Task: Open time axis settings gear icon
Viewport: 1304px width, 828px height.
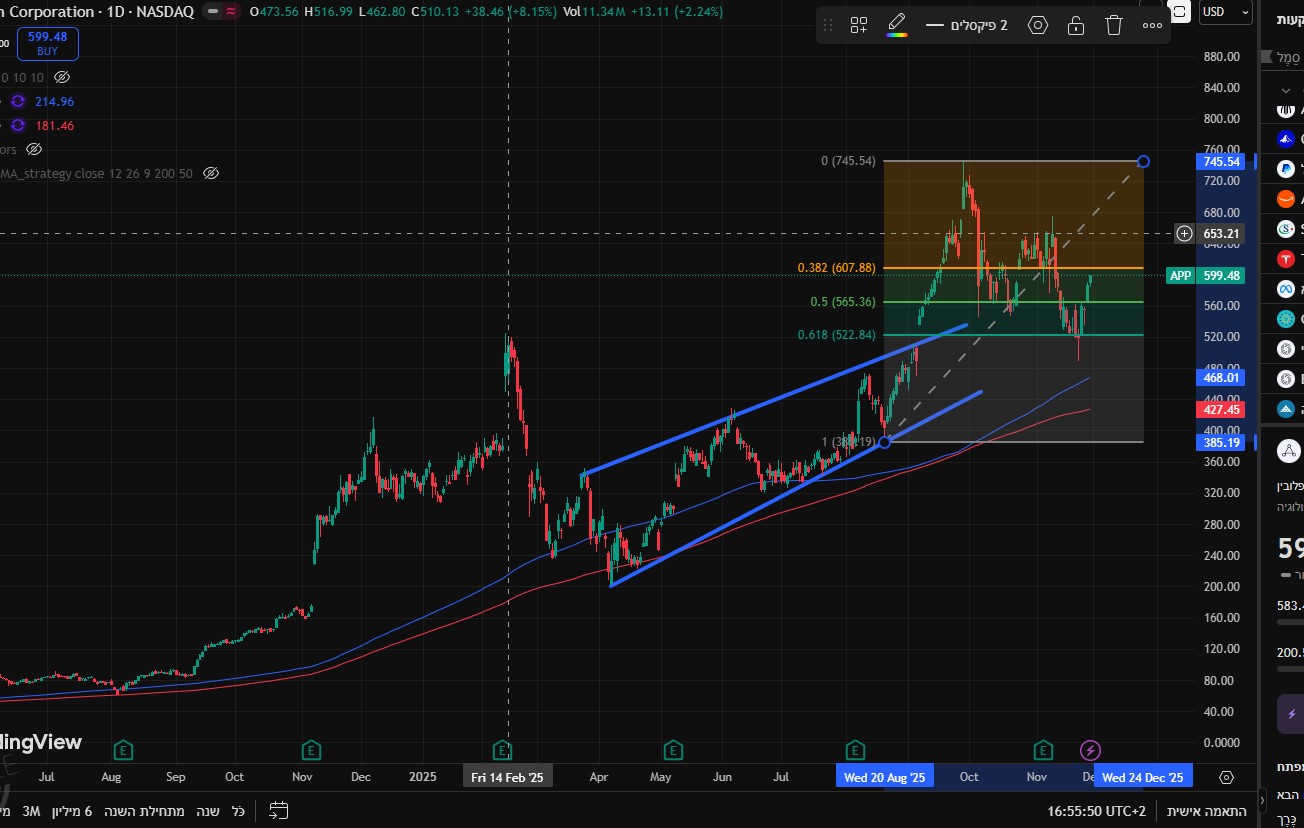Action: point(1227,776)
